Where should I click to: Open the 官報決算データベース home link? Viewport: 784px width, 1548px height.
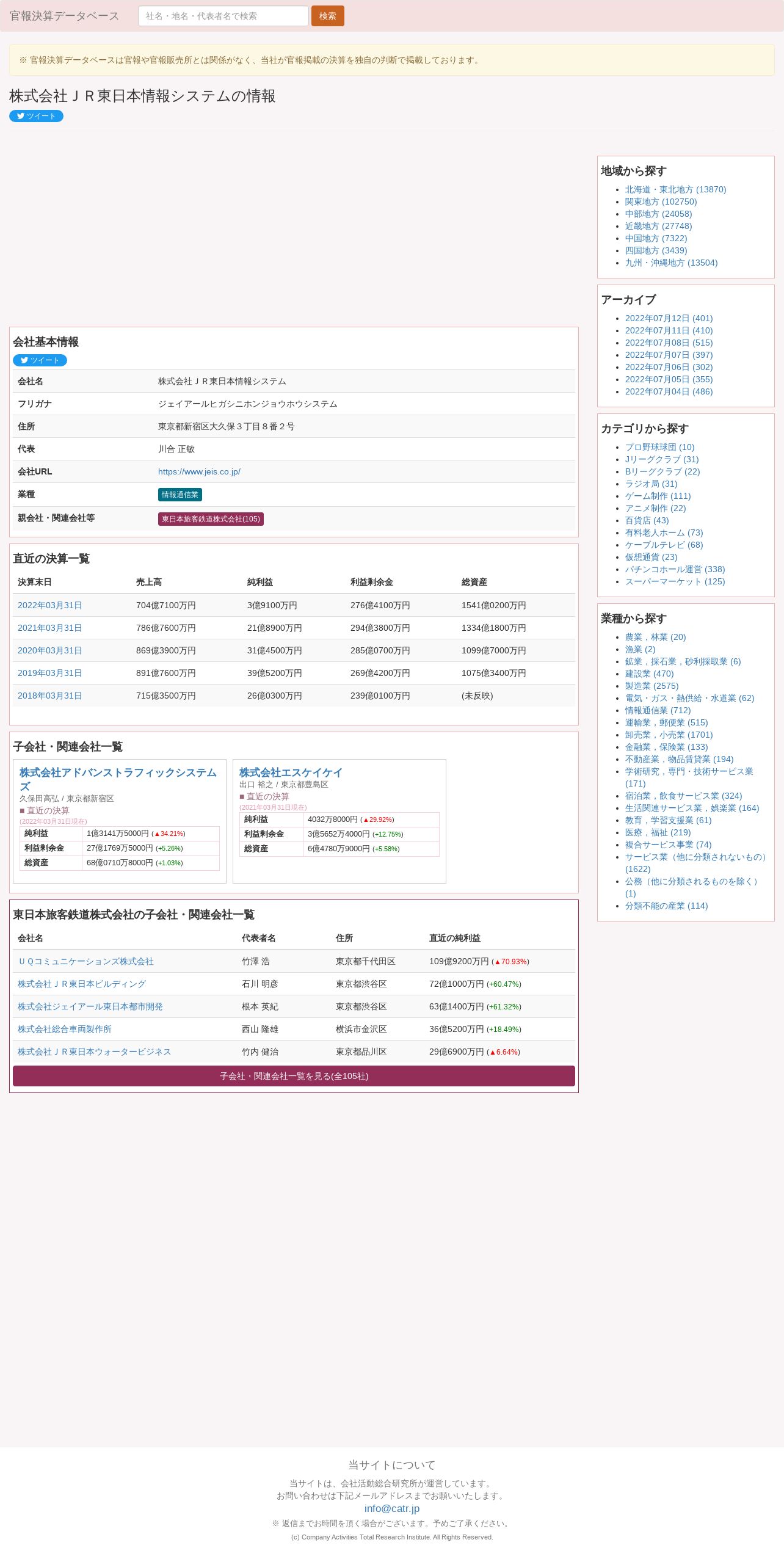tap(64, 16)
